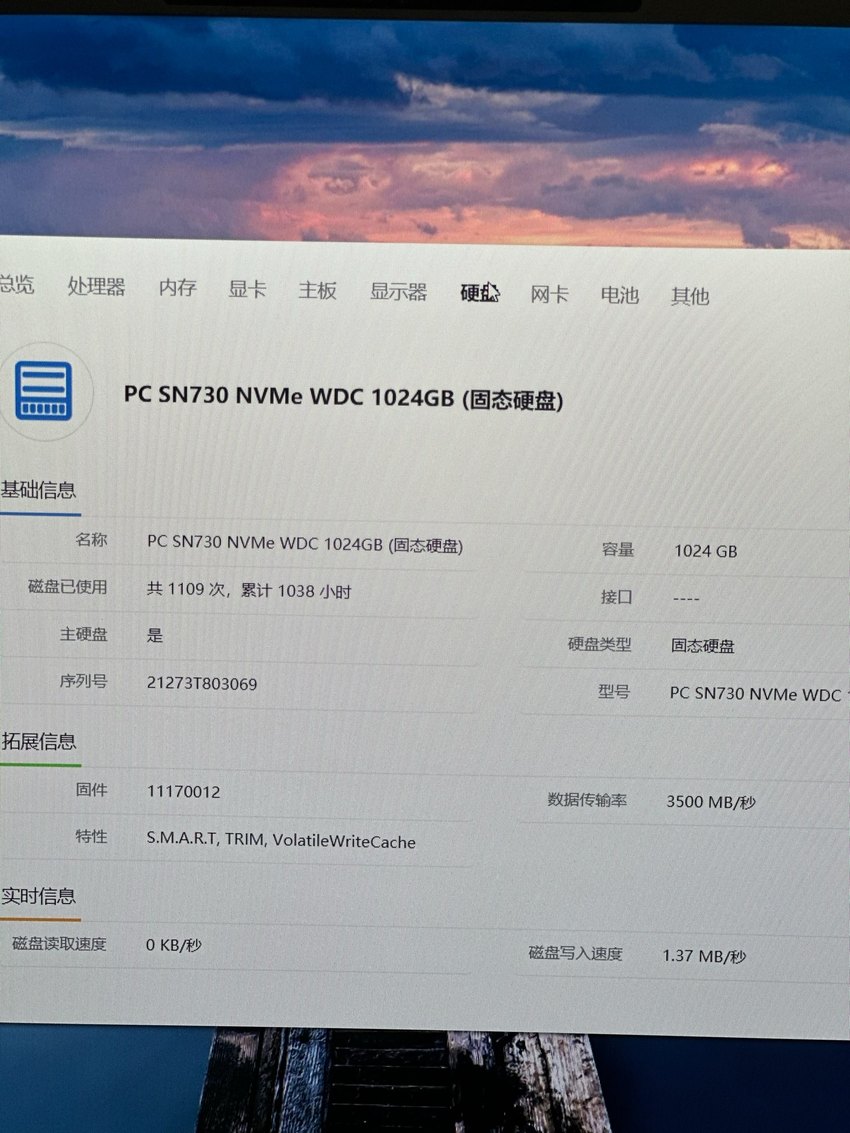
Task: Show the 电池 tab
Action: click(x=619, y=295)
